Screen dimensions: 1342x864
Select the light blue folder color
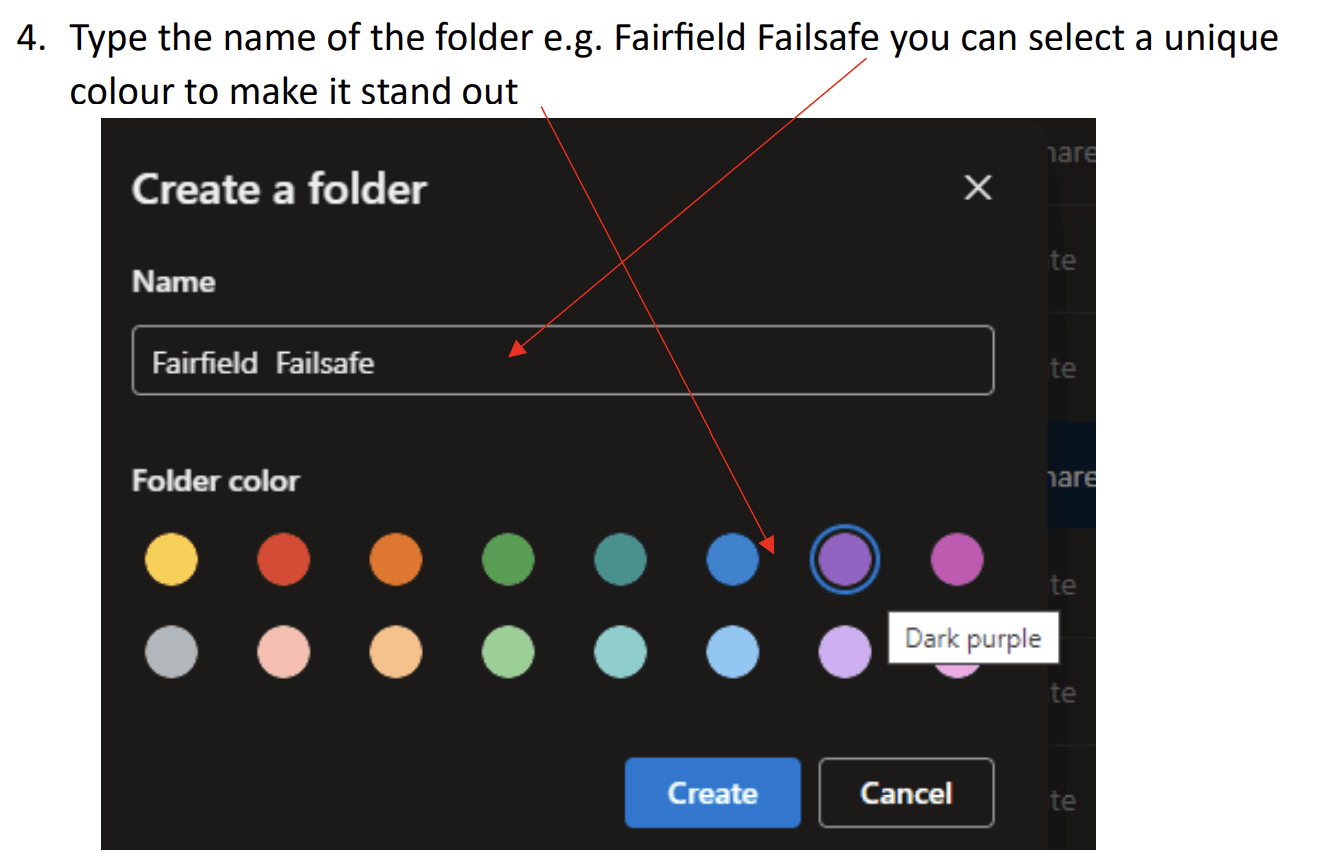(x=733, y=652)
